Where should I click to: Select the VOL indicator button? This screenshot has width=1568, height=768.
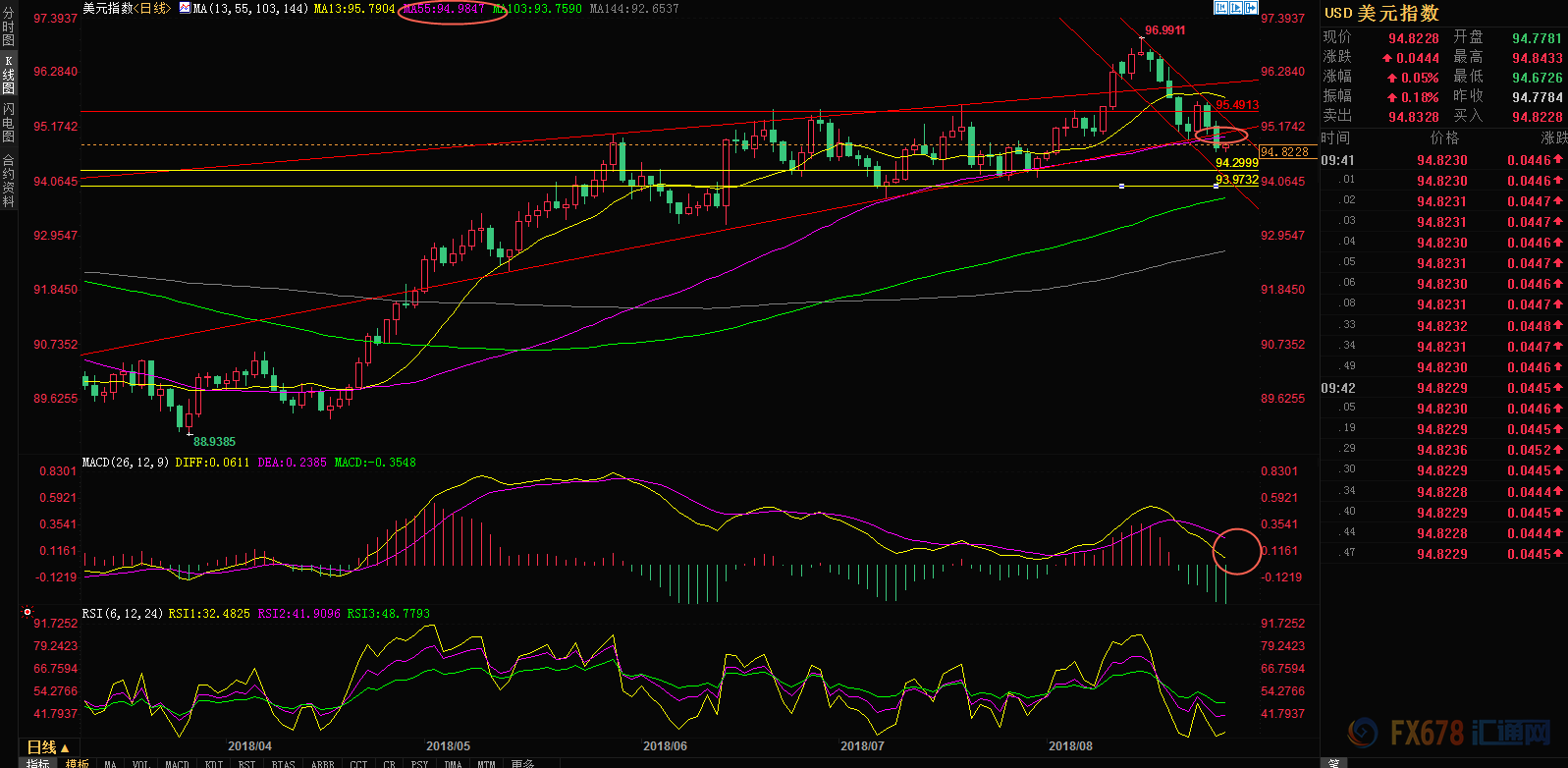click(141, 763)
